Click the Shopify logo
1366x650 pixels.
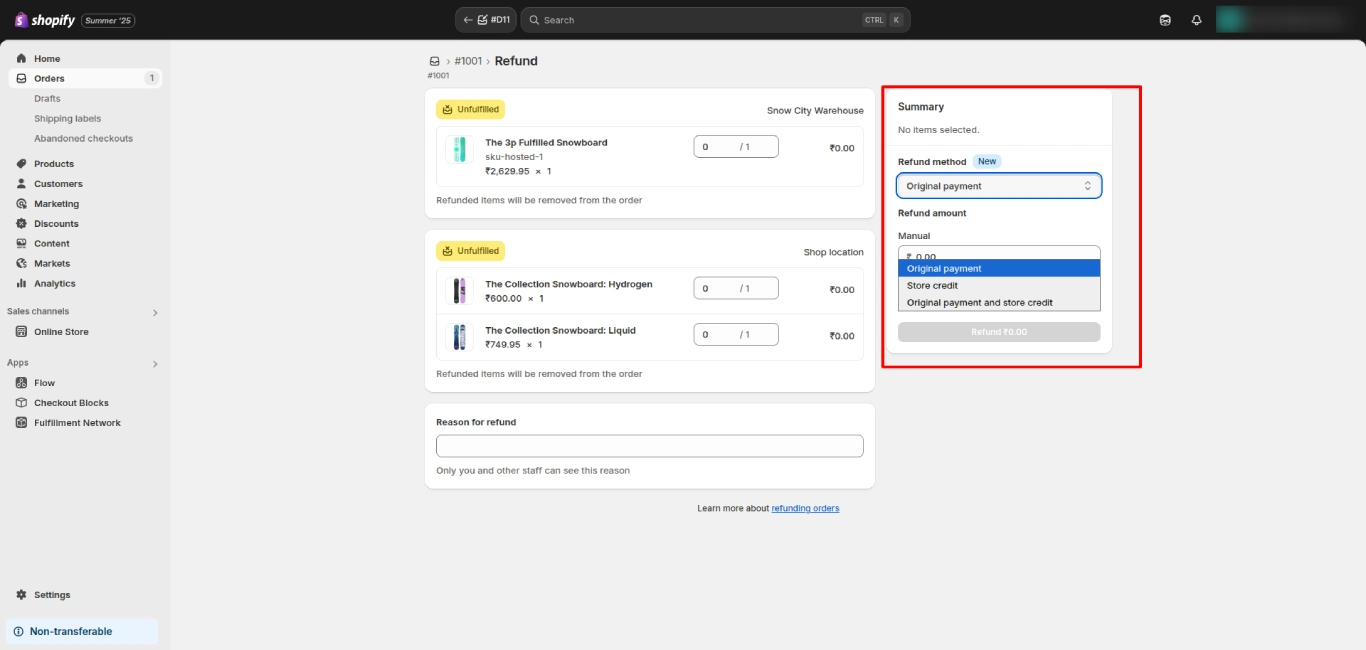click(45, 20)
